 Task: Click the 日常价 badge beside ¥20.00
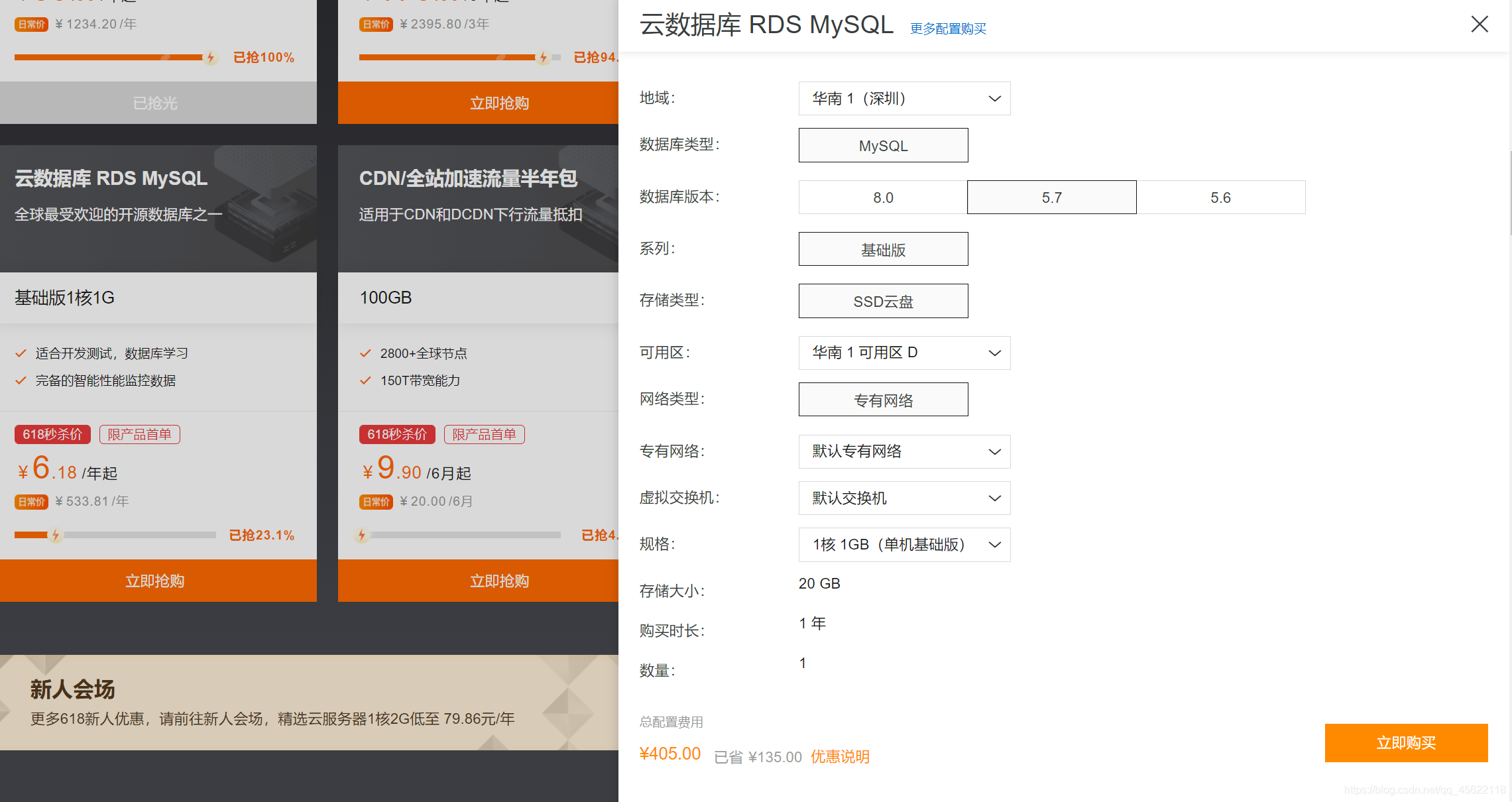(377, 502)
